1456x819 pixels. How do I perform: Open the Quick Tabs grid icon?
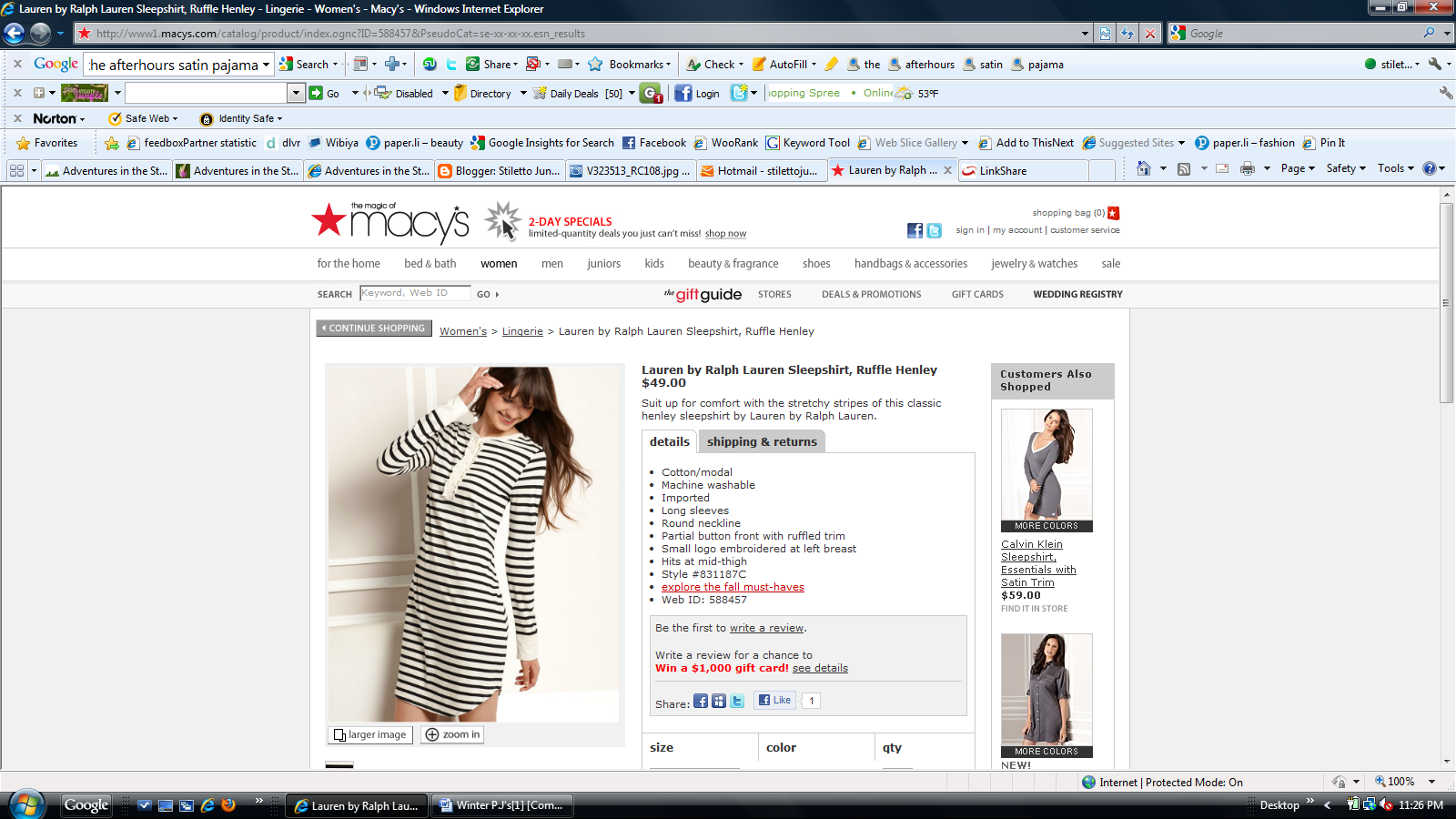[16, 170]
